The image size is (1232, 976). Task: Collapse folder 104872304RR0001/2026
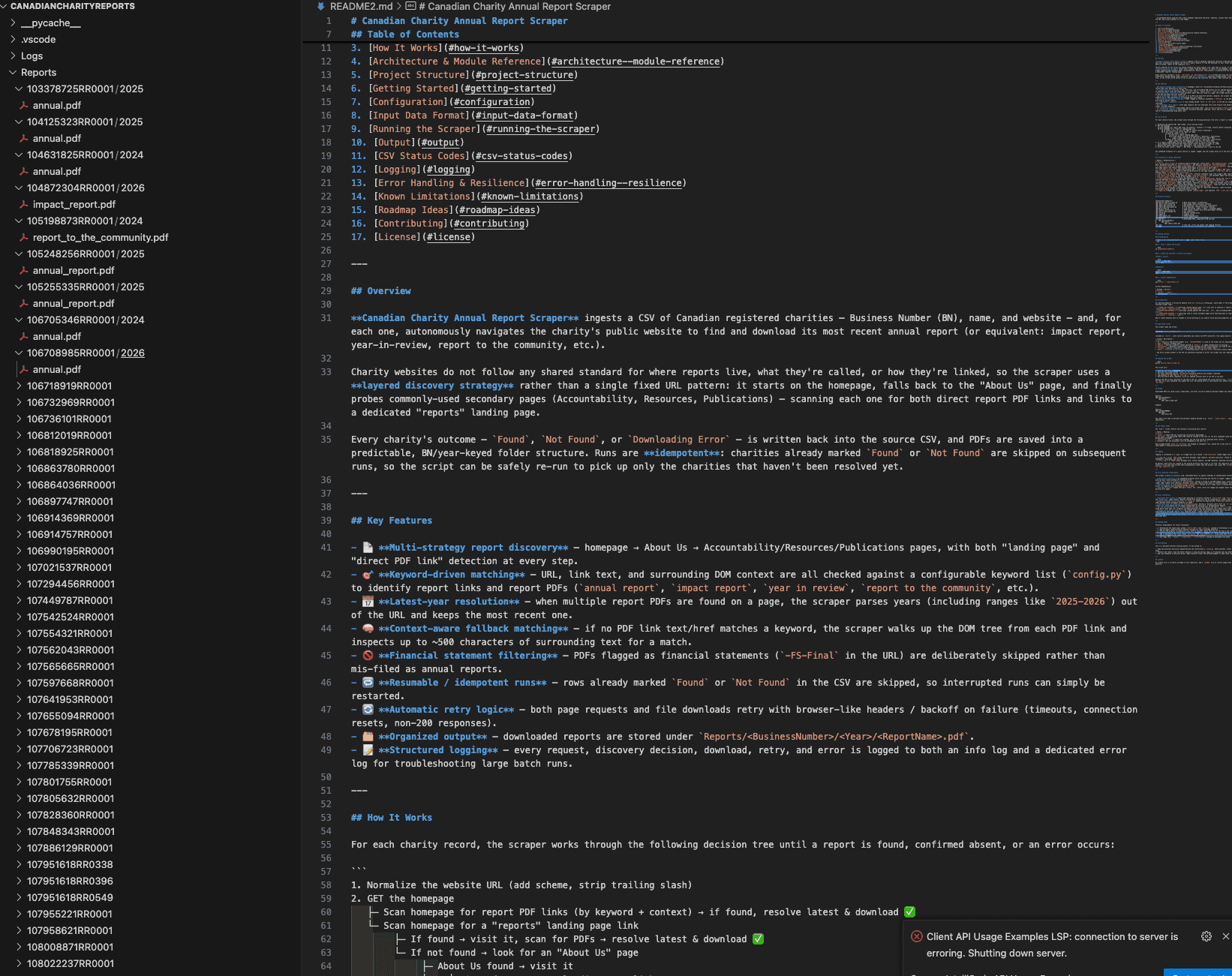(19, 188)
